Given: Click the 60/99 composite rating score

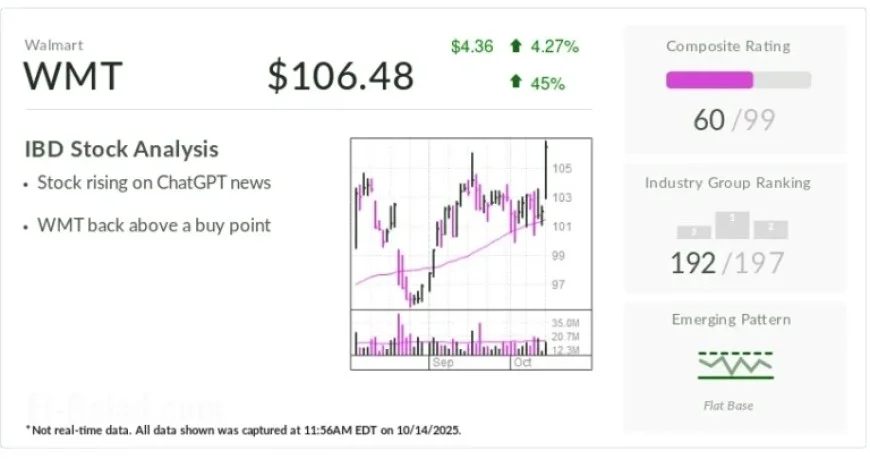Looking at the screenshot, I should 734,120.
